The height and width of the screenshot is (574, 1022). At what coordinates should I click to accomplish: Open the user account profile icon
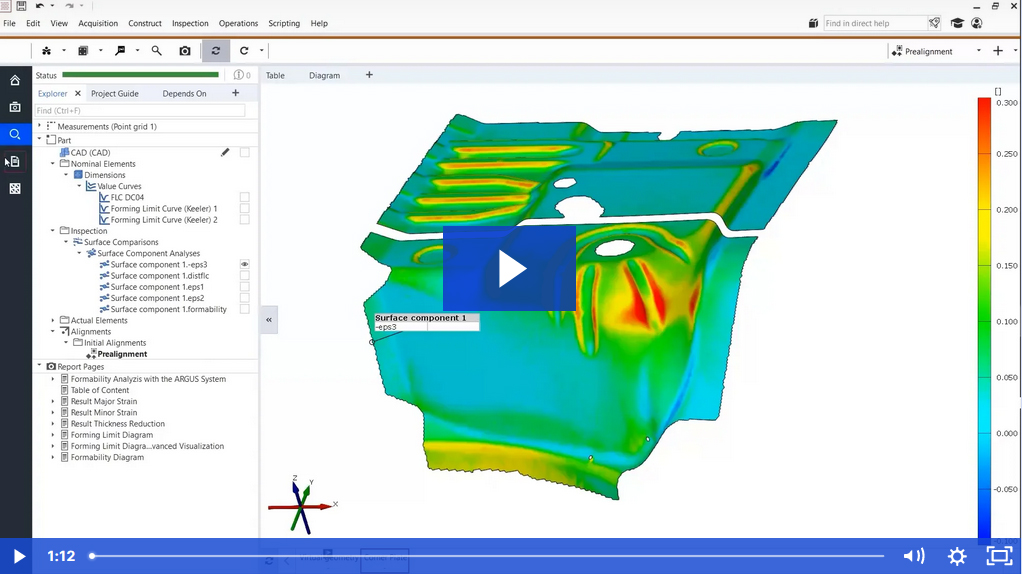[977, 23]
